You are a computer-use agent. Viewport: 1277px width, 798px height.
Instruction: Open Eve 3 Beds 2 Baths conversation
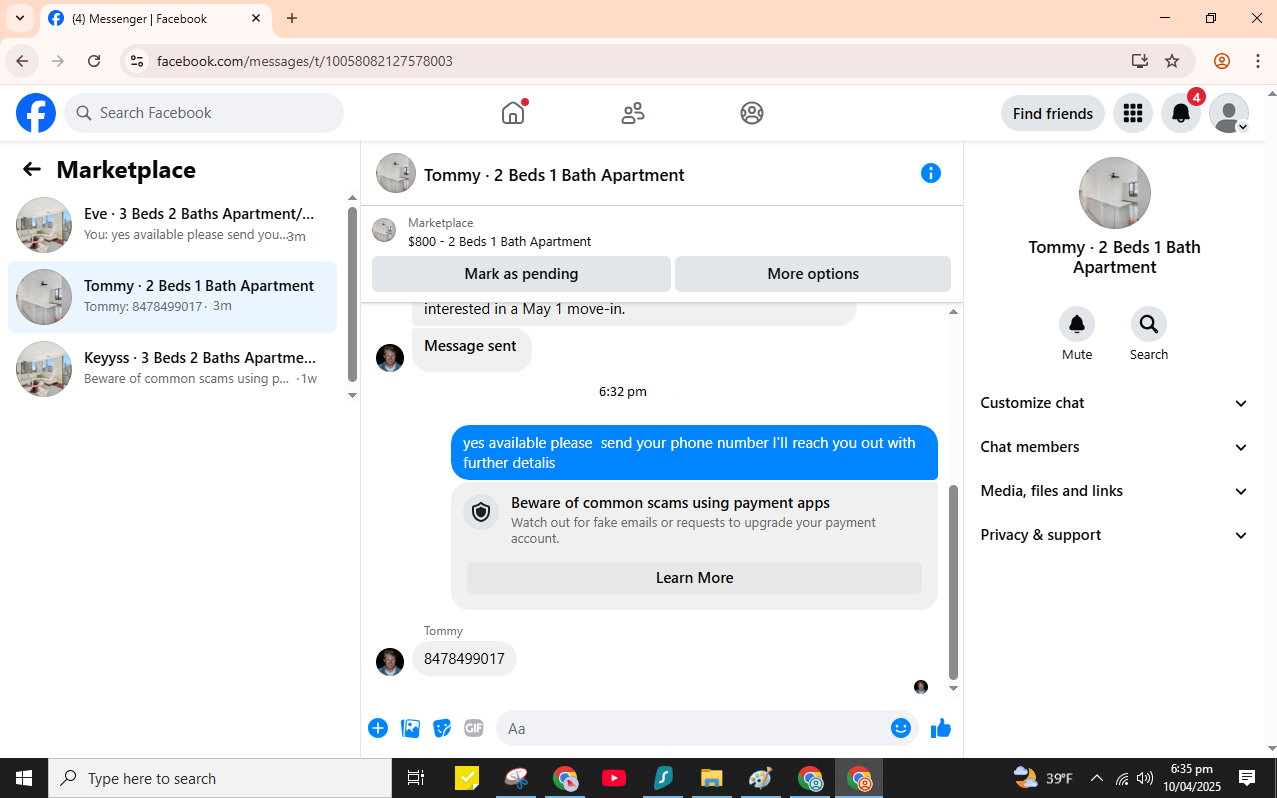172,225
